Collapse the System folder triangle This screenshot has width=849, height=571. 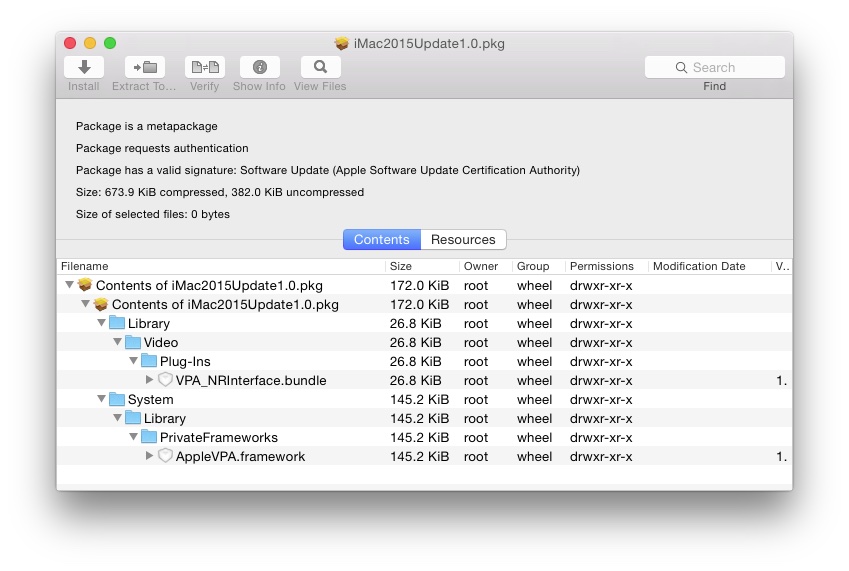[101, 398]
